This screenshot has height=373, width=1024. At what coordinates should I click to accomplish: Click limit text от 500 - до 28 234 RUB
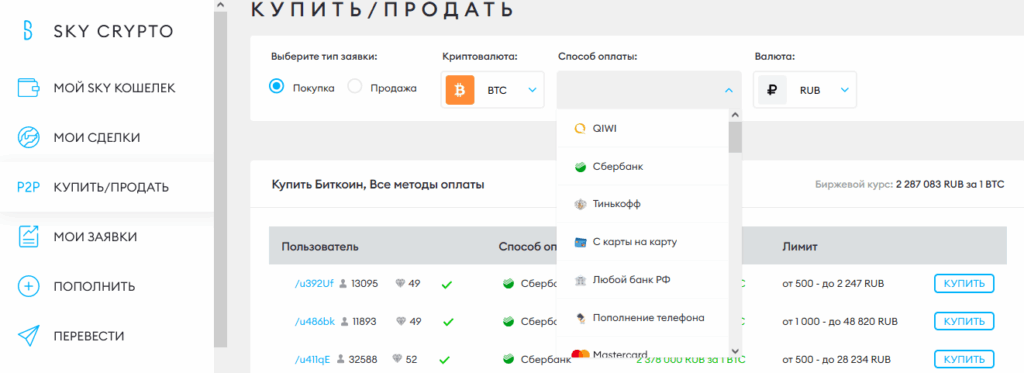(837, 359)
